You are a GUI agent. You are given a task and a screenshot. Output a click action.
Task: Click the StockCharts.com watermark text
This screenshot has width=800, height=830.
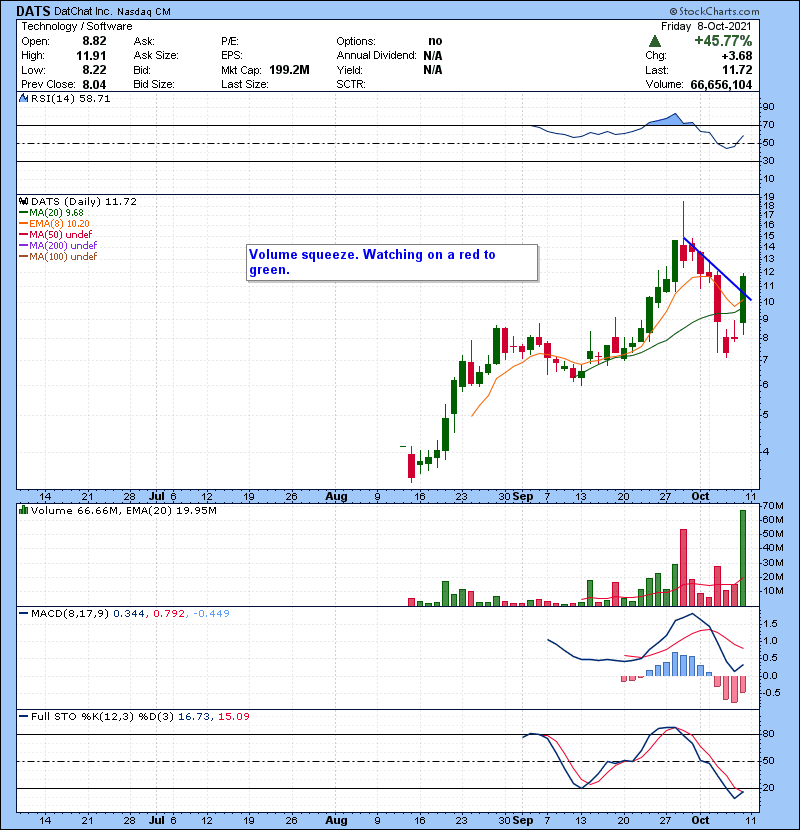[715, 11]
